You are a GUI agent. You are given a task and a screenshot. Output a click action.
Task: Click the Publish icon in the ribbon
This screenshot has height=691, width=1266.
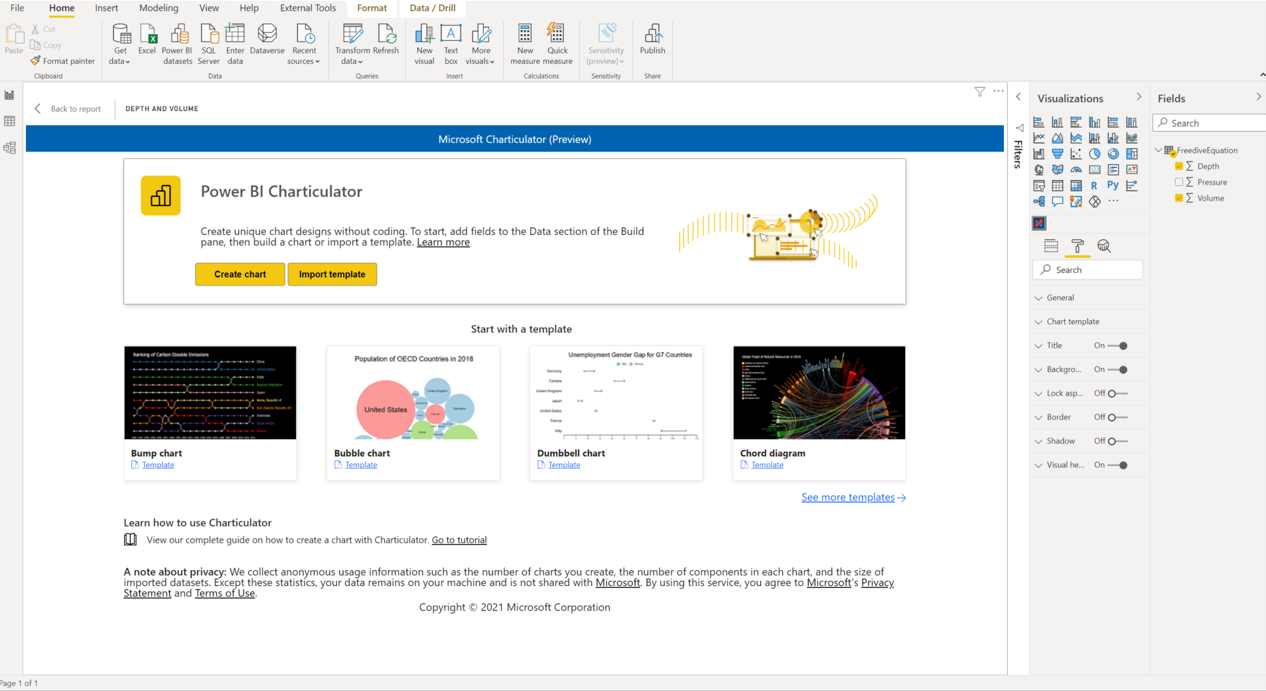coord(652,40)
